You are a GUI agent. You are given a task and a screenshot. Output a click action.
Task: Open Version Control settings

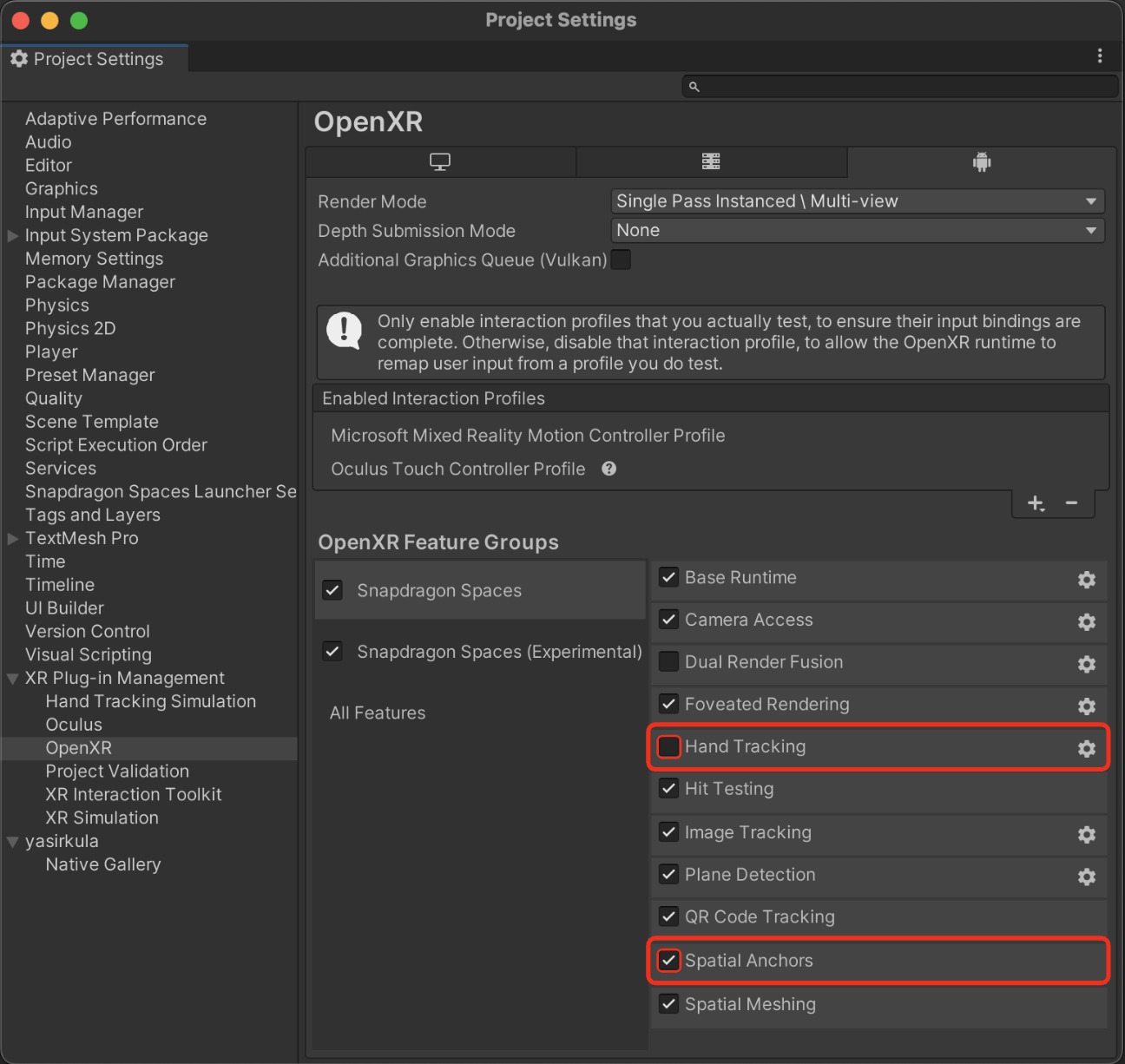[x=88, y=632]
